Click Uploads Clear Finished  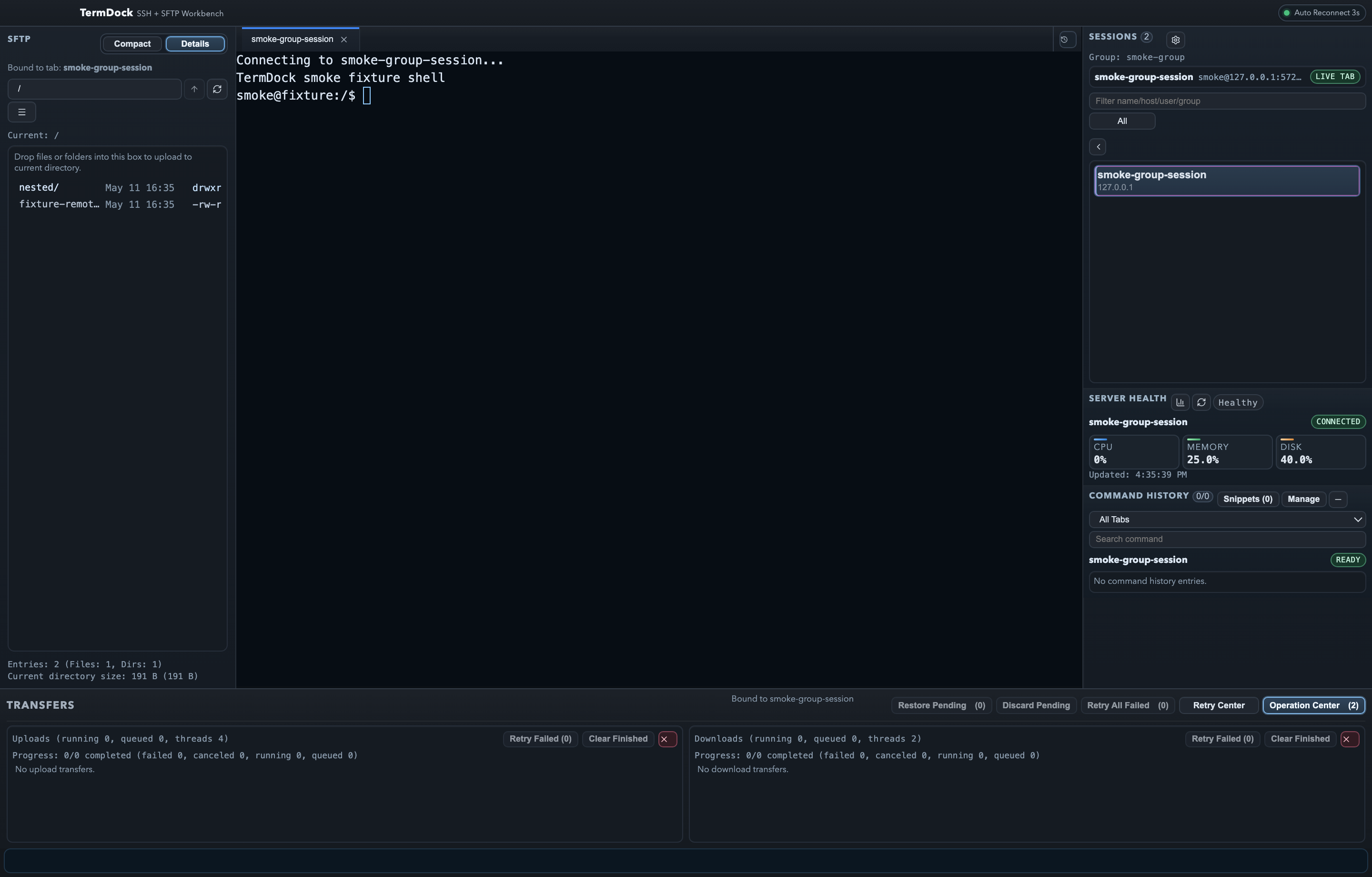tap(617, 739)
